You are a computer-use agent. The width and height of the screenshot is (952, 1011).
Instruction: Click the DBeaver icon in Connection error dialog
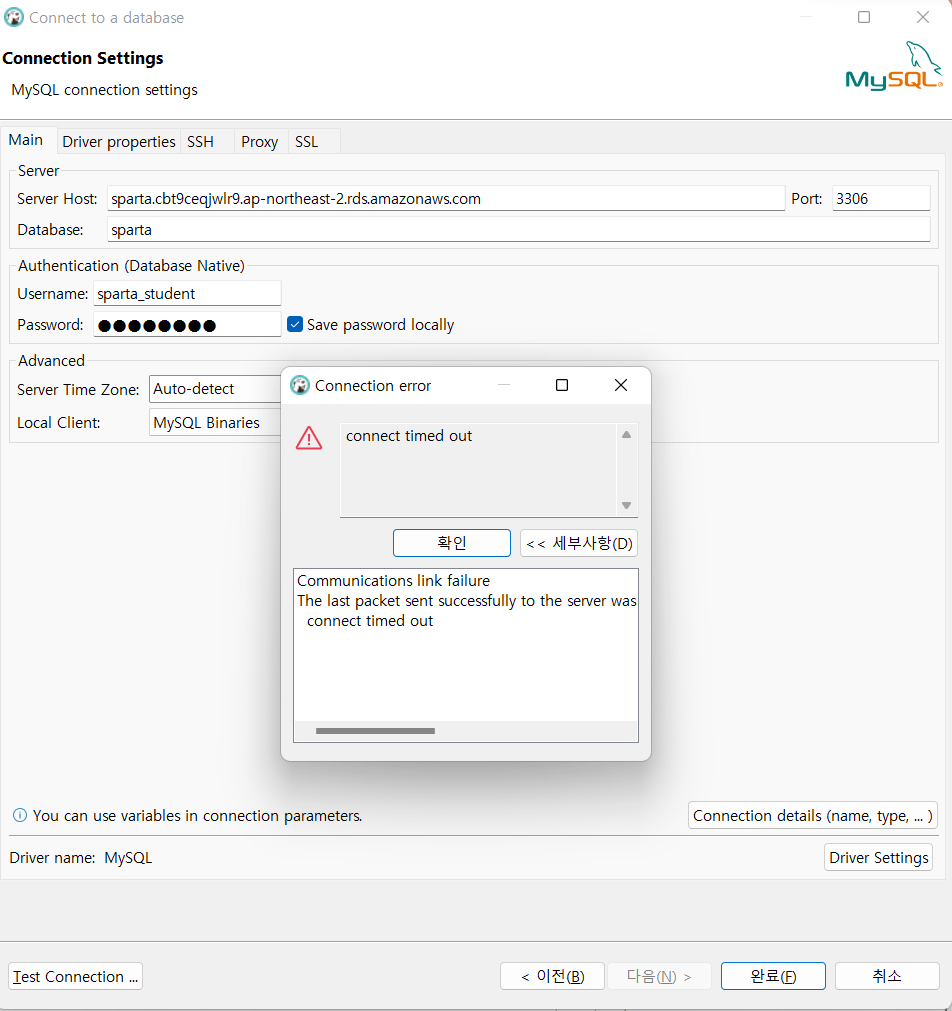pos(300,386)
